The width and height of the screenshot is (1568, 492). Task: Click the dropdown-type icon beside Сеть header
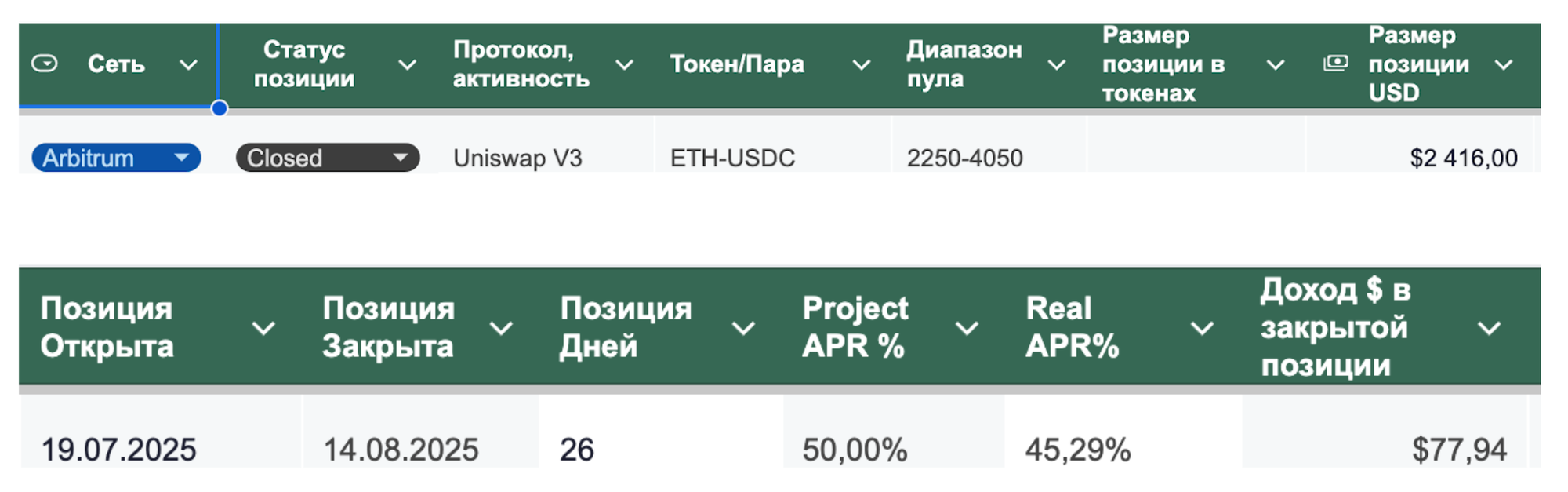(45, 64)
